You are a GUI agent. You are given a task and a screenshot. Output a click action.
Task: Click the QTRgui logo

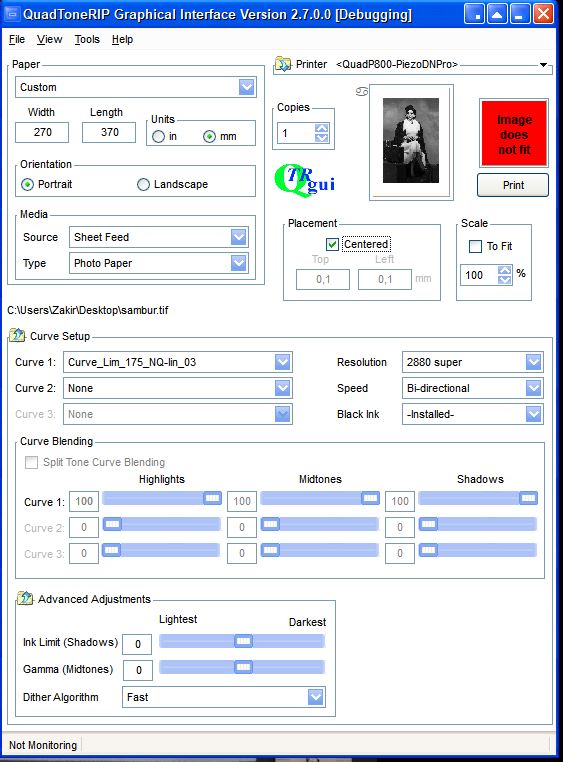click(305, 180)
